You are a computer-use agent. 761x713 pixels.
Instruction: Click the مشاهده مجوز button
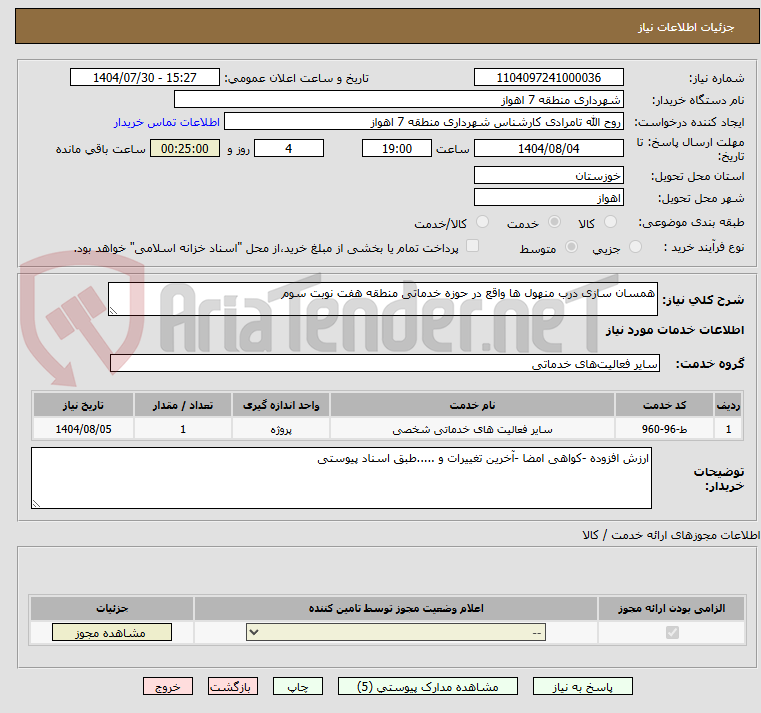(x=112, y=632)
